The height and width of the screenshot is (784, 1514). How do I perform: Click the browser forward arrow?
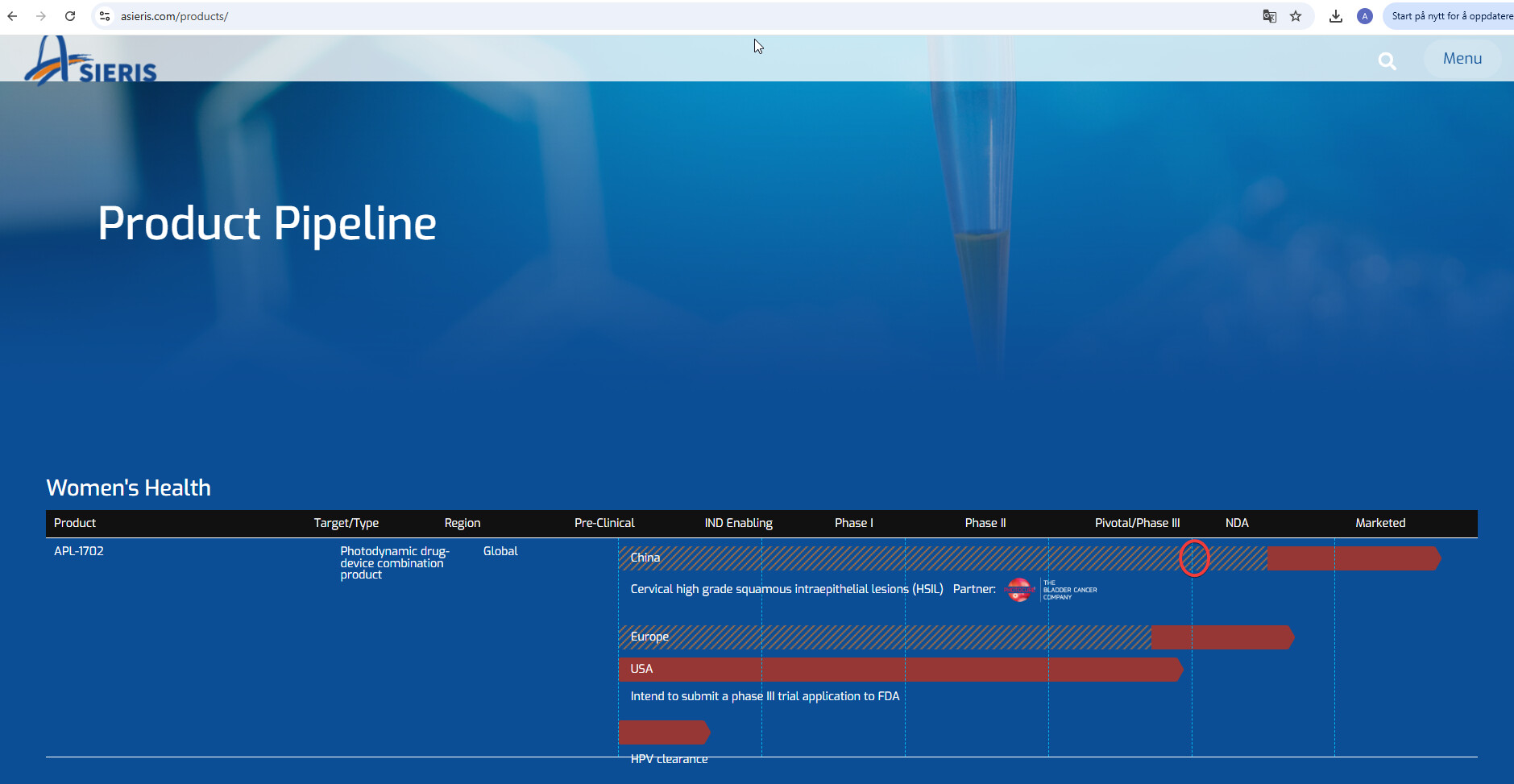click(41, 16)
